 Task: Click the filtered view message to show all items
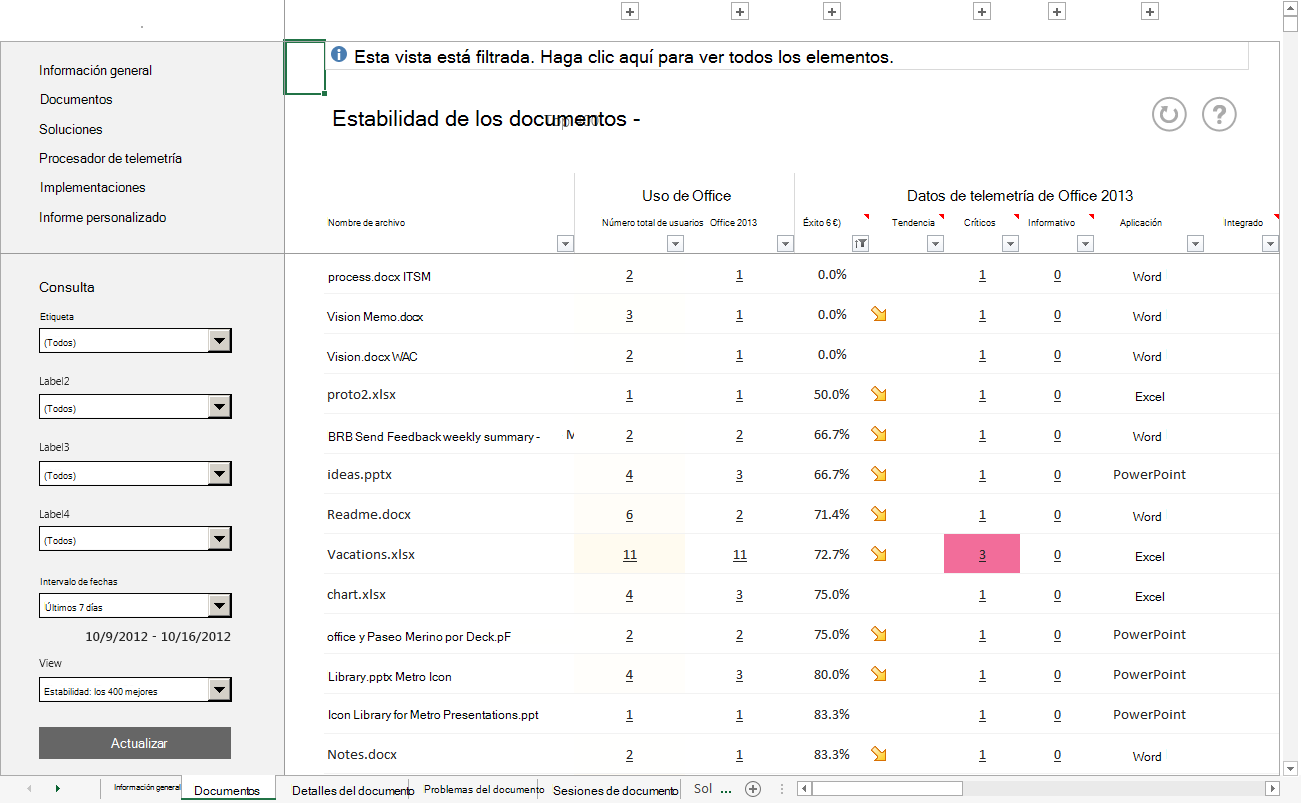click(x=623, y=57)
